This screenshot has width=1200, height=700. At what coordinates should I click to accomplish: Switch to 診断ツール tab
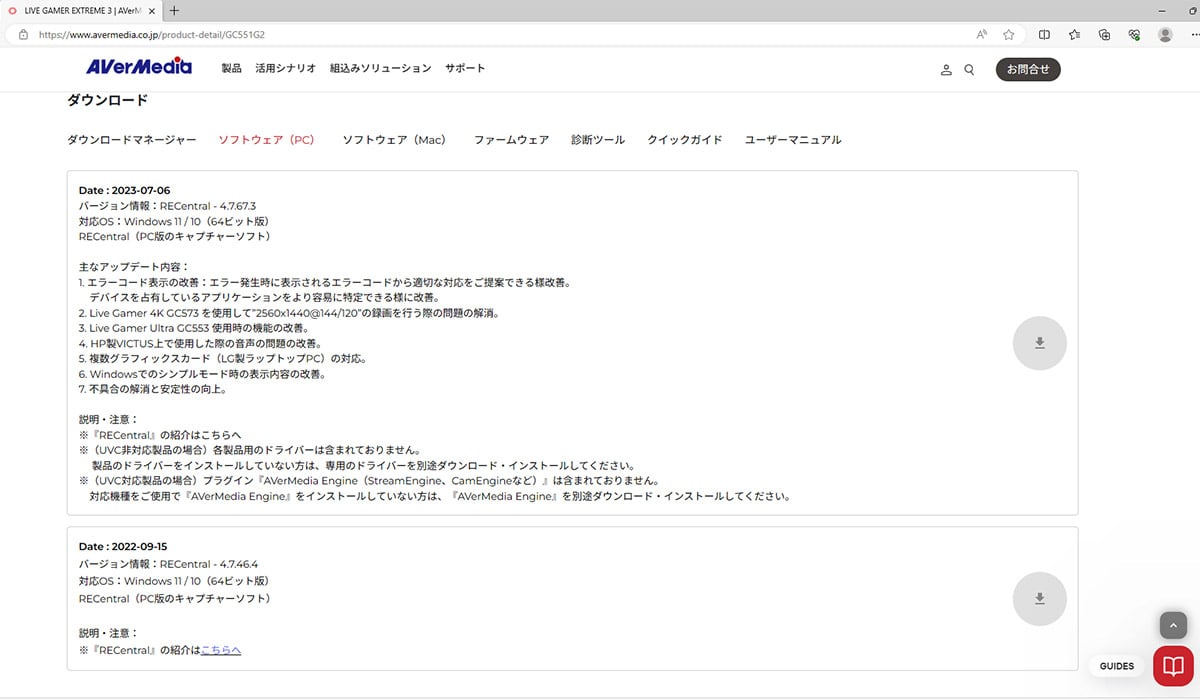[x=598, y=140]
